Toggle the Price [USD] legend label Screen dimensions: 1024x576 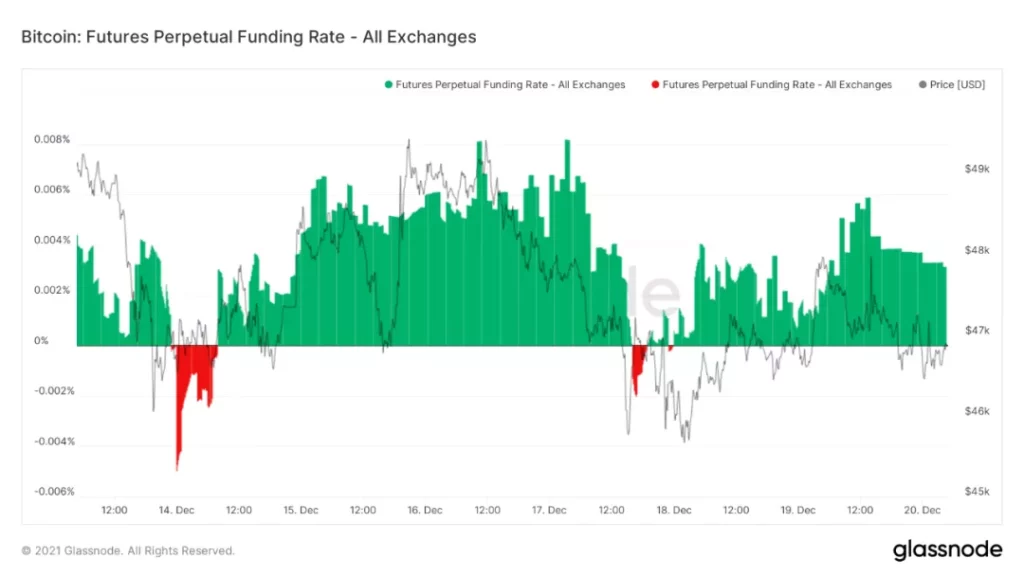[957, 85]
